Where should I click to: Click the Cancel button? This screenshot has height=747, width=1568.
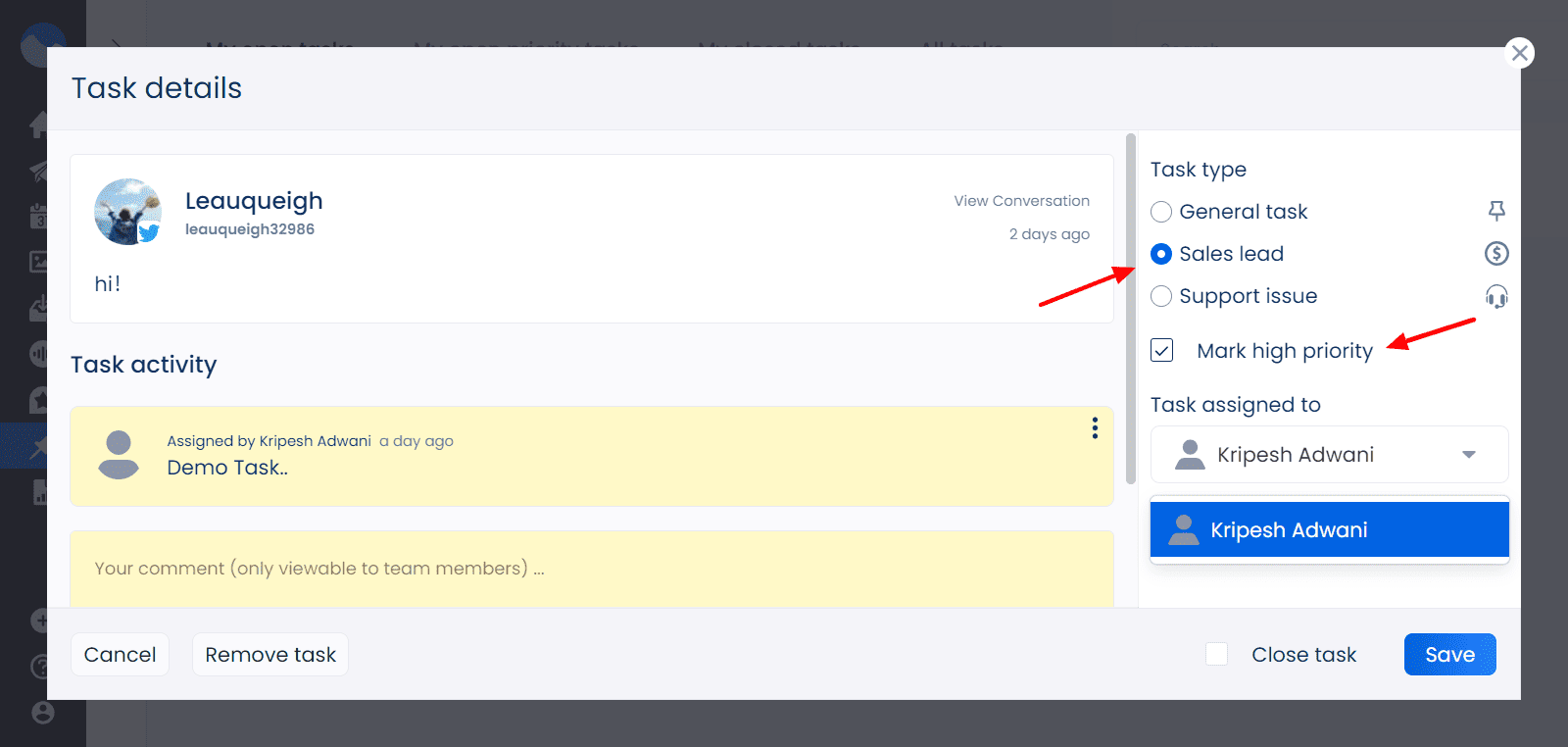tap(120, 655)
